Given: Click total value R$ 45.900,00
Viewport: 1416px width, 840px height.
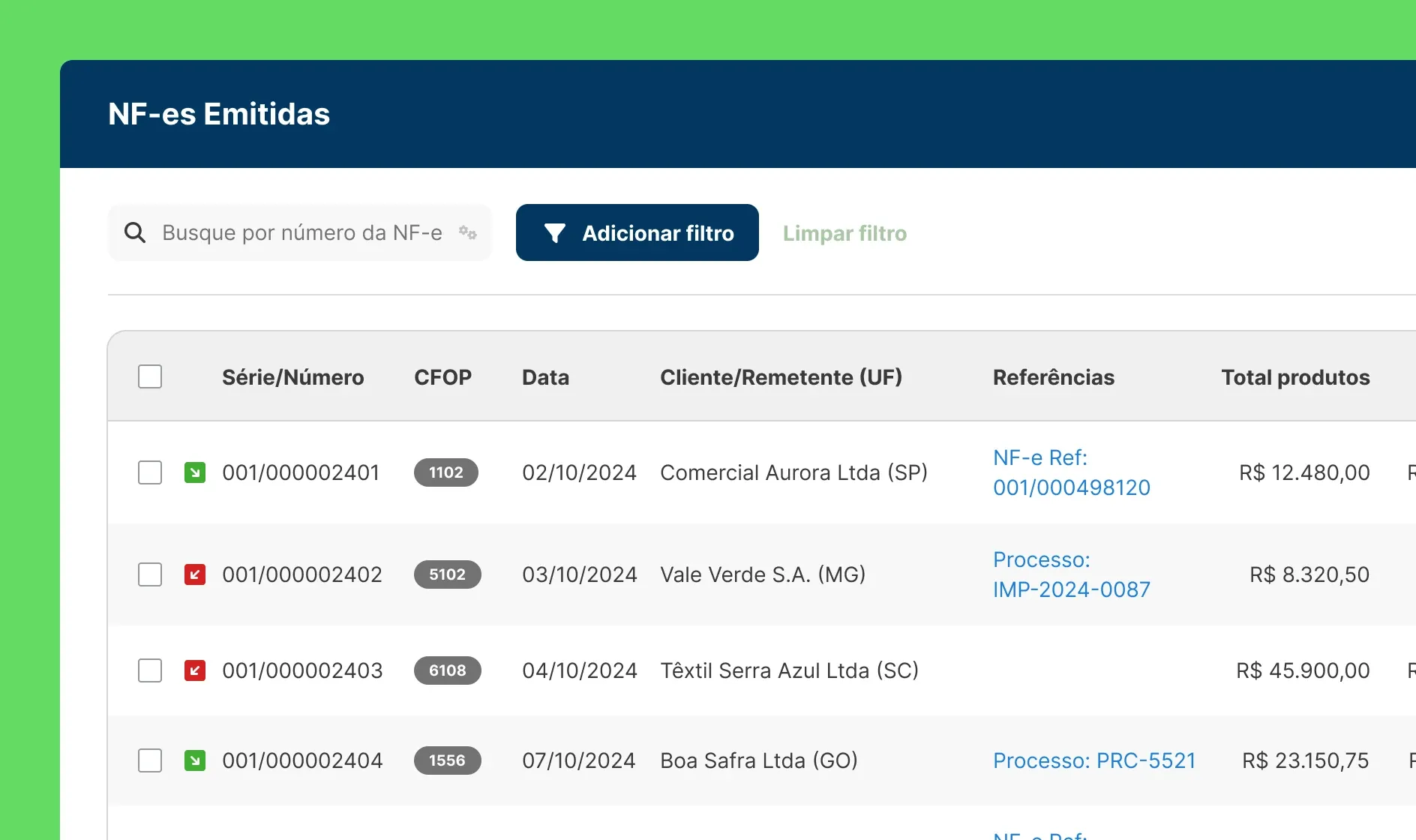Looking at the screenshot, I should [x=1303, y=670].
